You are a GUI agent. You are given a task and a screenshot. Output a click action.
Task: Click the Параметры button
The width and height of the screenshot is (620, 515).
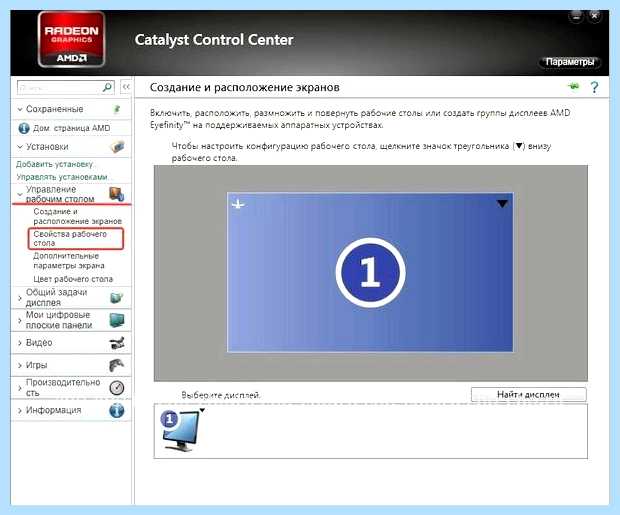pos(570,62)
